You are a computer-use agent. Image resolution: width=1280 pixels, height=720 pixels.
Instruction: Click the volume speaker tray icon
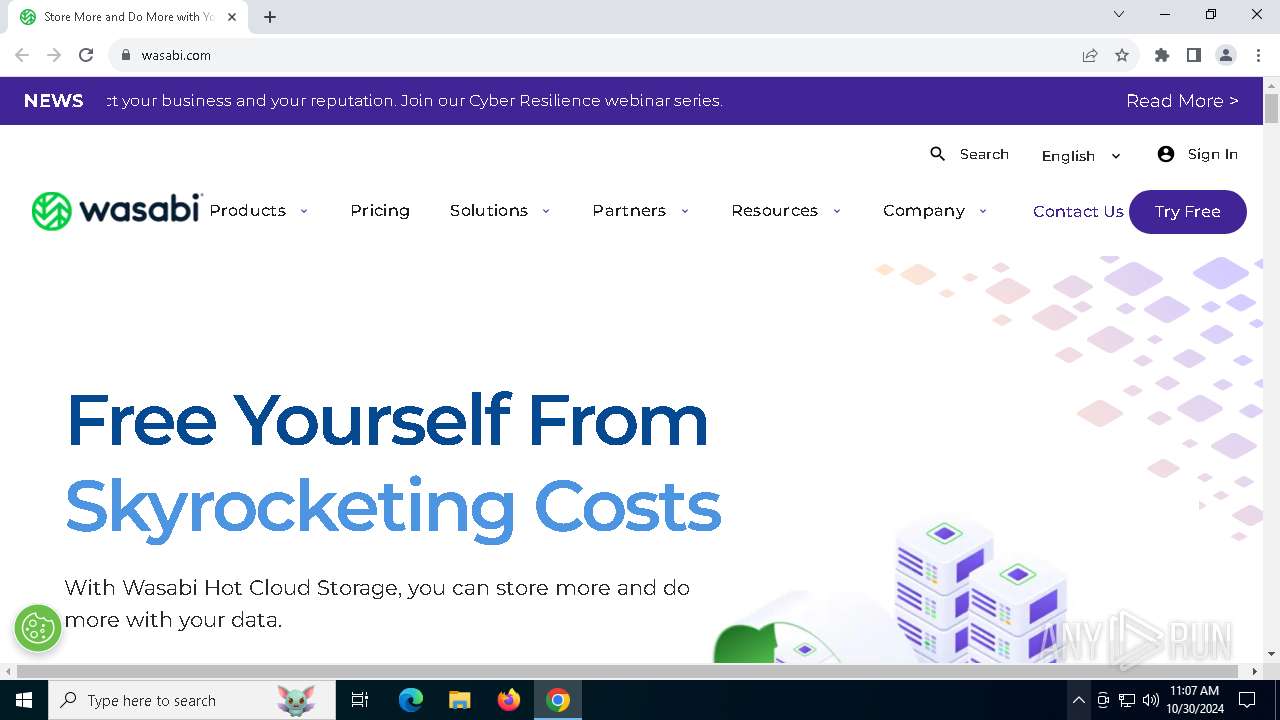pos(1151,700)
